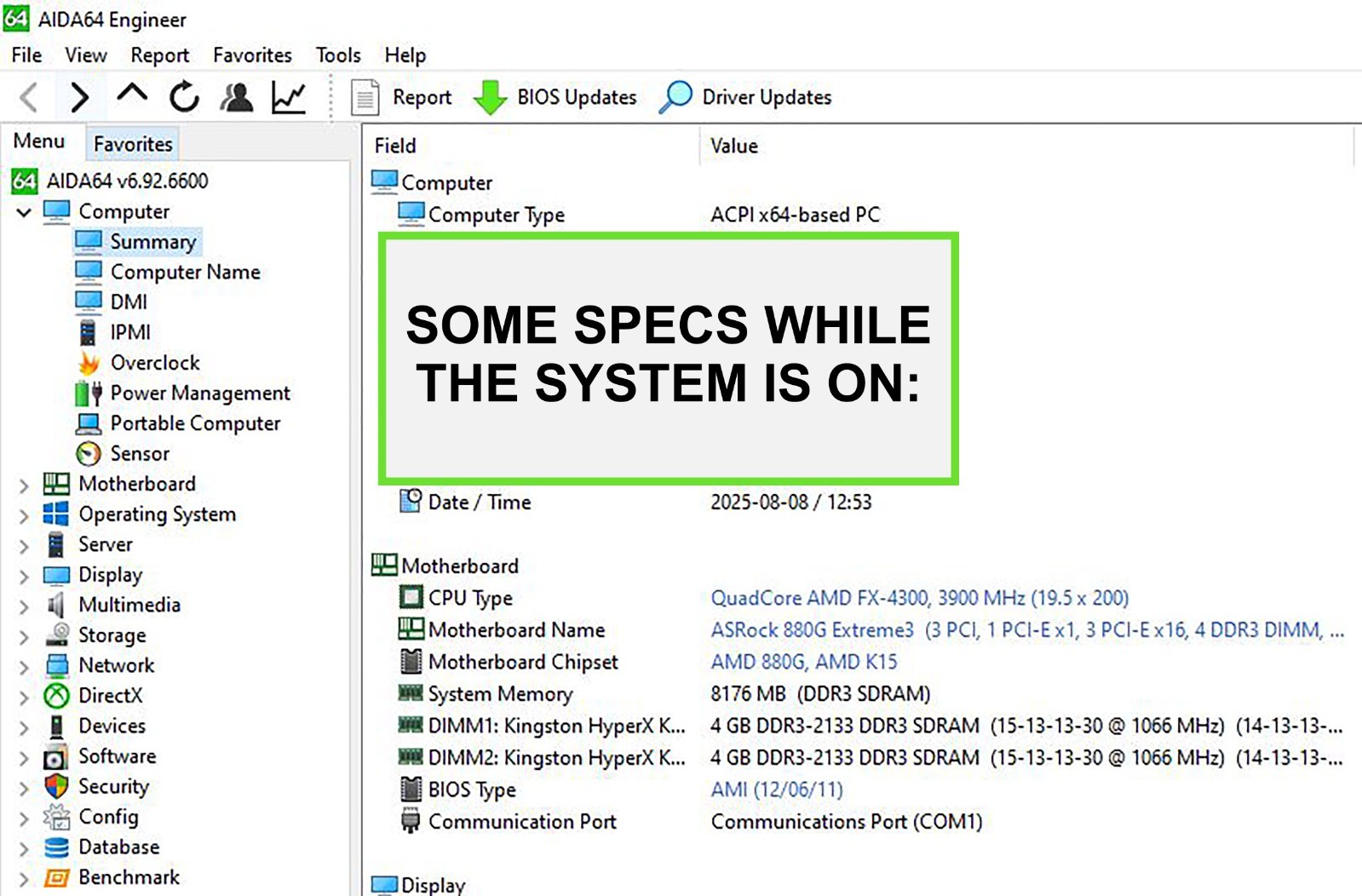1362x896 pixels.
Task: Select the ACPI x64-based PC value
Action: click(x=796, y=215)
